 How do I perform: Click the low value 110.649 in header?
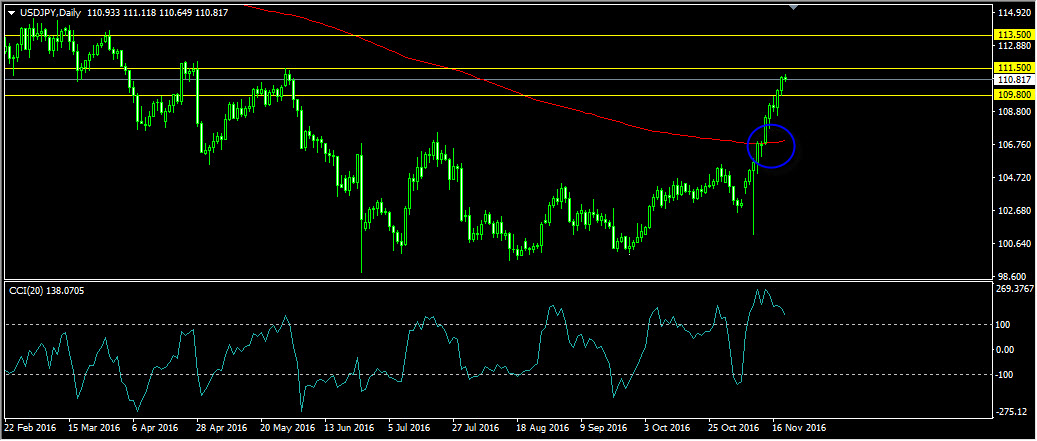click(175, 12)
